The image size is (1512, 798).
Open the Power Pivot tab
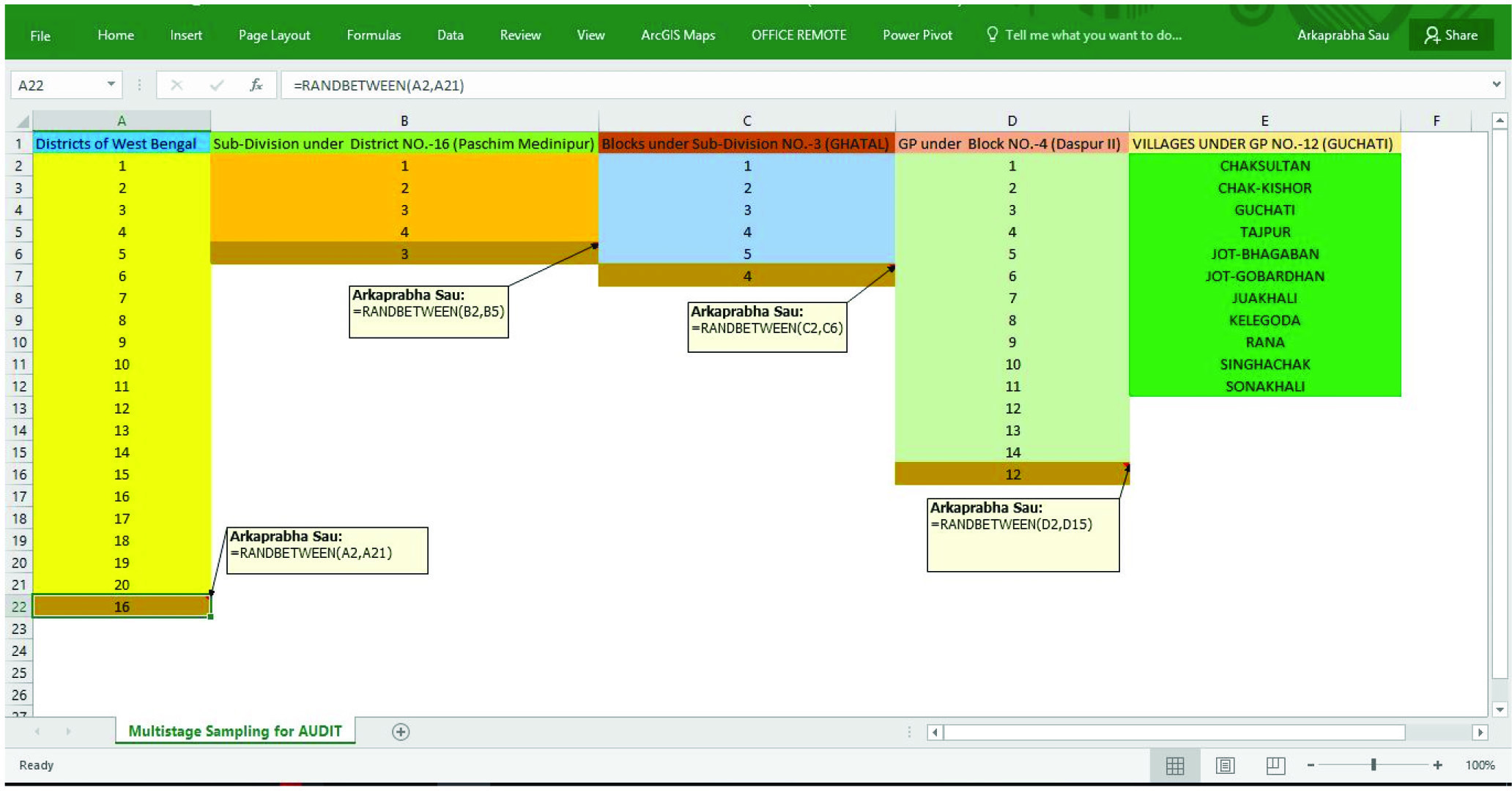916,35
